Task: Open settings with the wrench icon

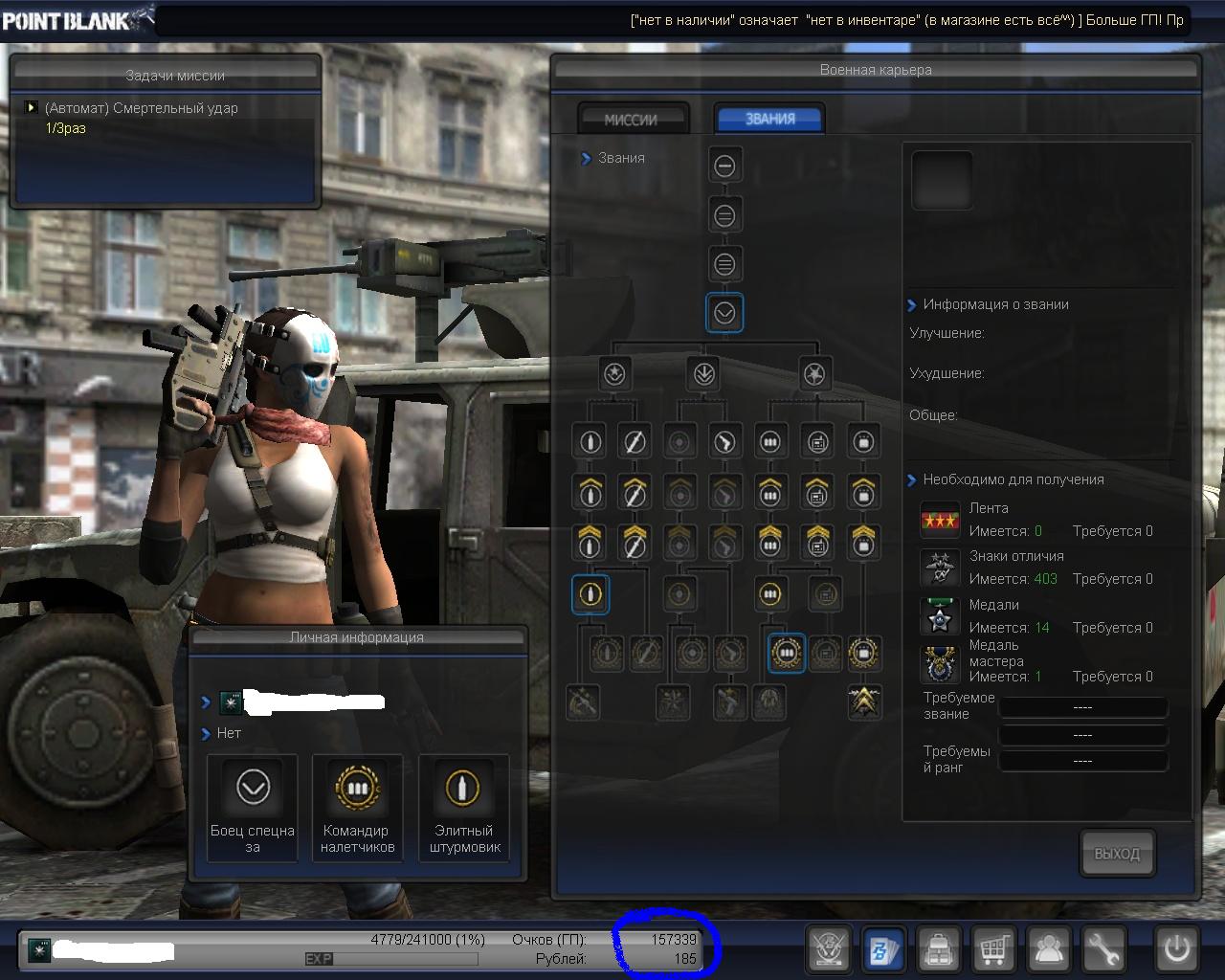Action: [x=1104, y=948]
